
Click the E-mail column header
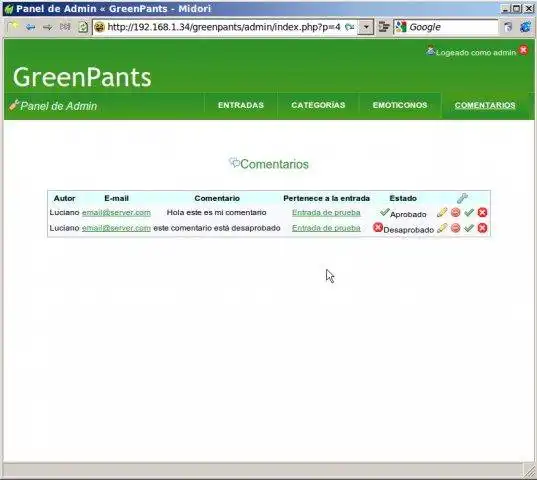point(116,198)
